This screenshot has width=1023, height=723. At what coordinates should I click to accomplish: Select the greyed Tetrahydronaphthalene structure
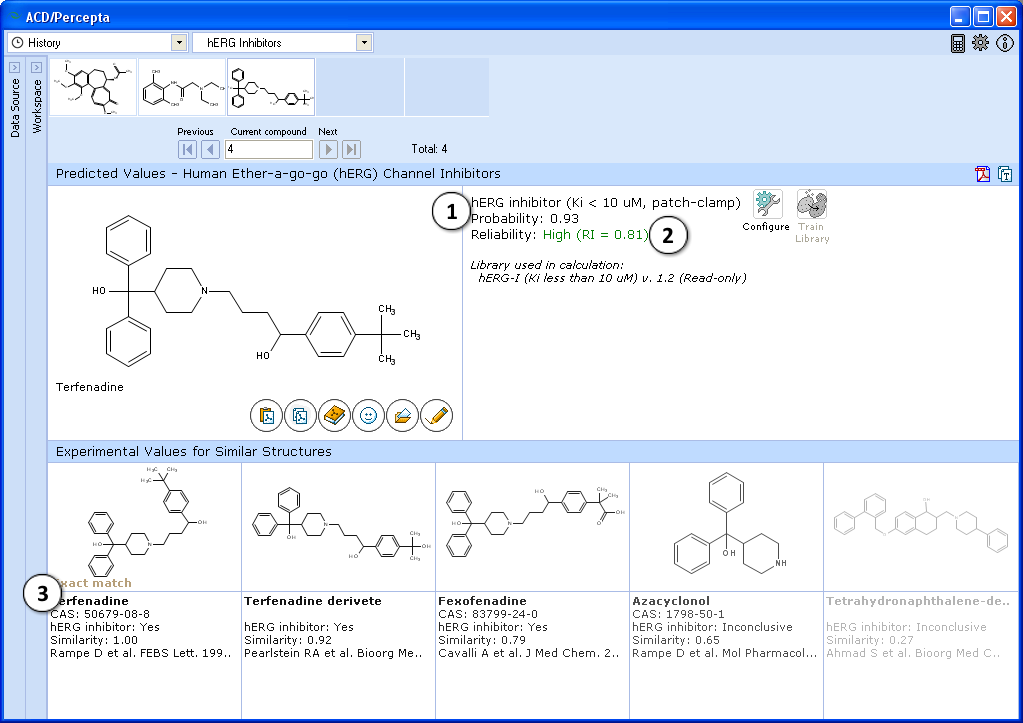pyautogui.click(x=921, y=527)
